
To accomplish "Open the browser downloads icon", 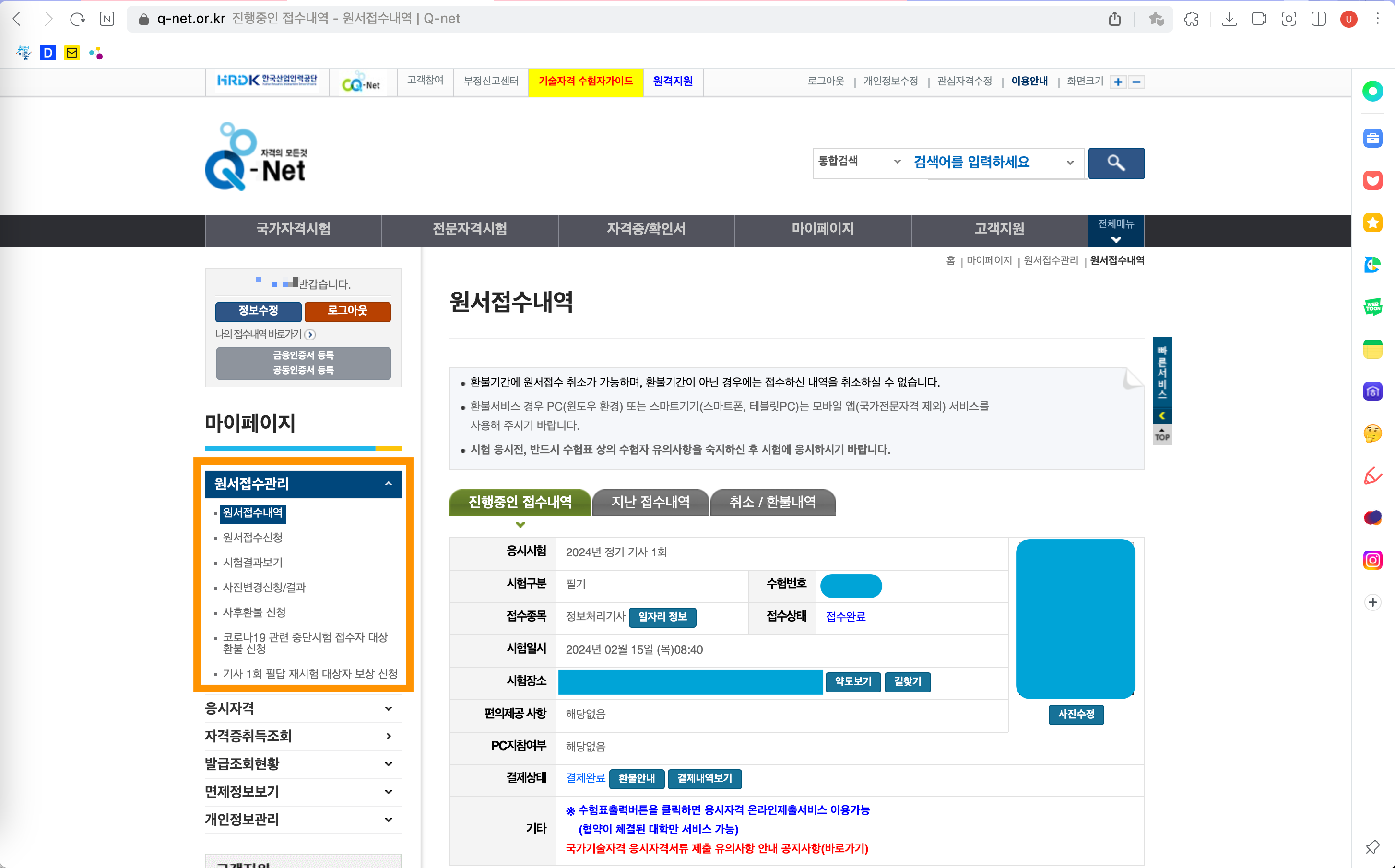I will (1229, 19).
